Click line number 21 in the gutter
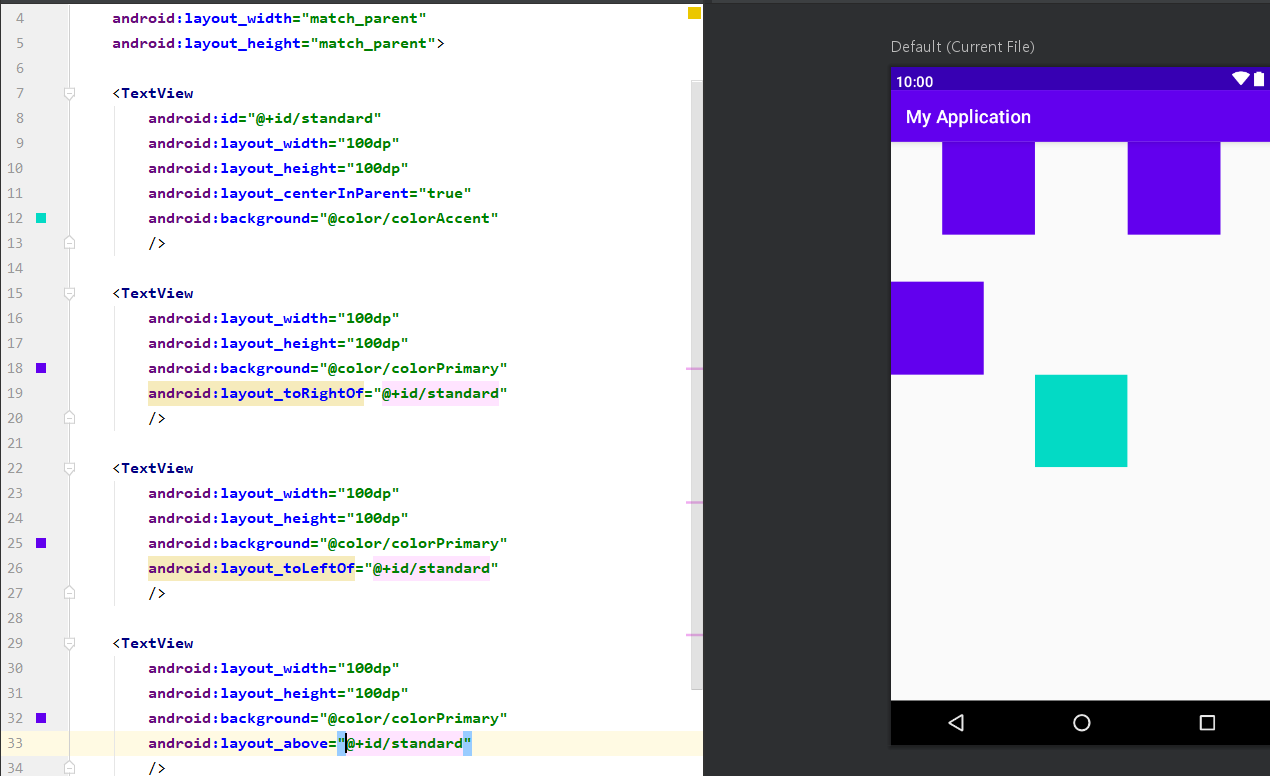Screen dimensions: 1270x776 pos(15,443)
